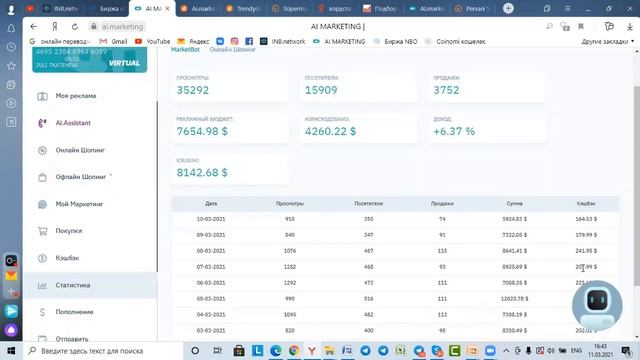Image resolution: width=640 pixels, height=360 pixels.
Task: Click the Мой Маркетинг icon
Action: [42, 204]
